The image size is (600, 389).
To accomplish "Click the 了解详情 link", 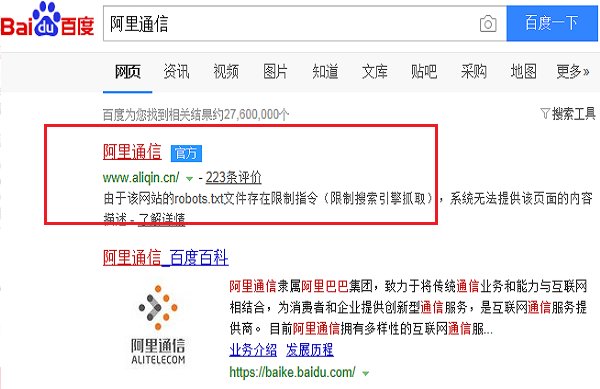I will [161, 220].
